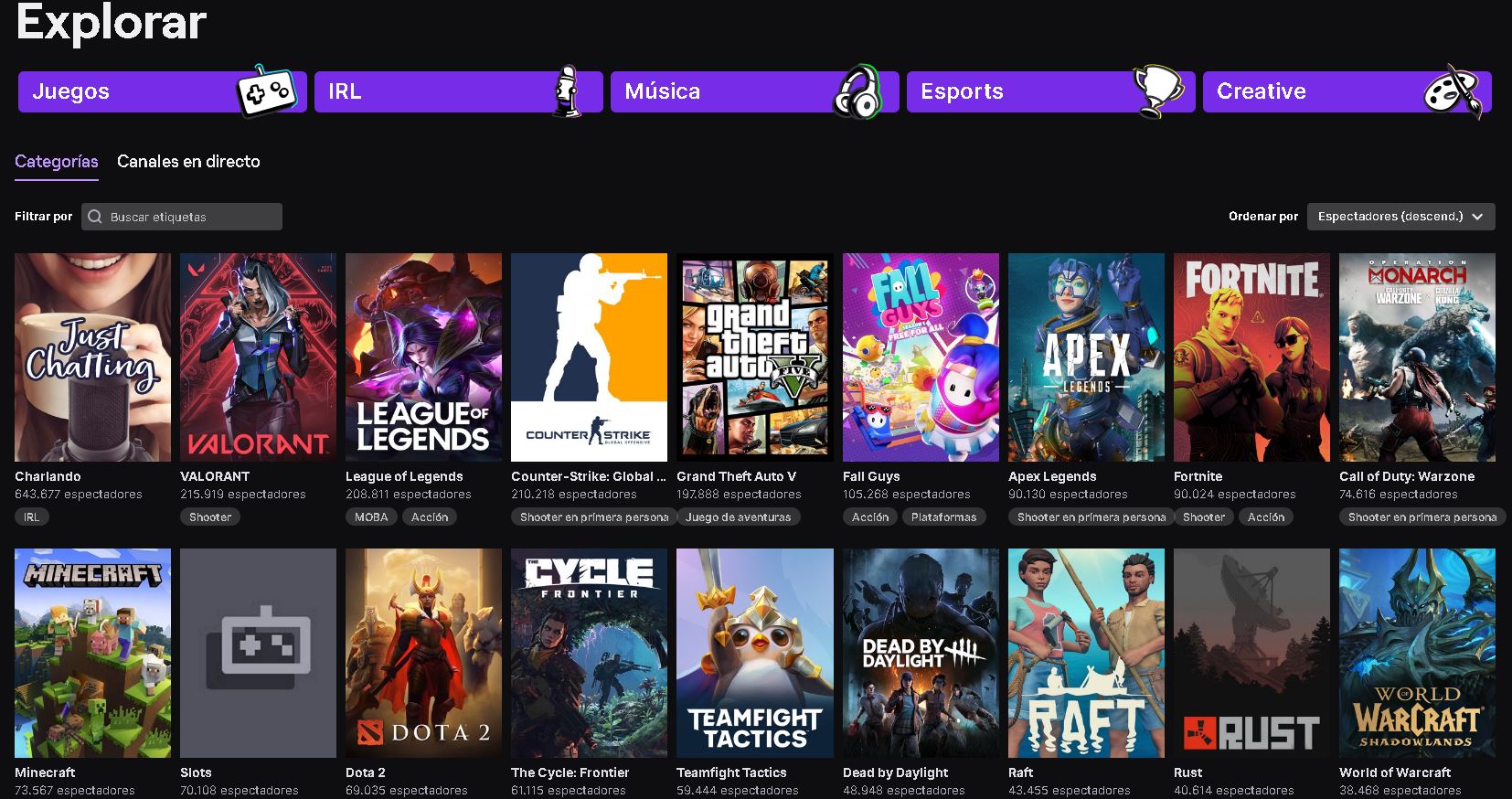Select the Acción tag under League of Legends
The width and height of the screenshot is (1512, 799).
tap(430, 517)
